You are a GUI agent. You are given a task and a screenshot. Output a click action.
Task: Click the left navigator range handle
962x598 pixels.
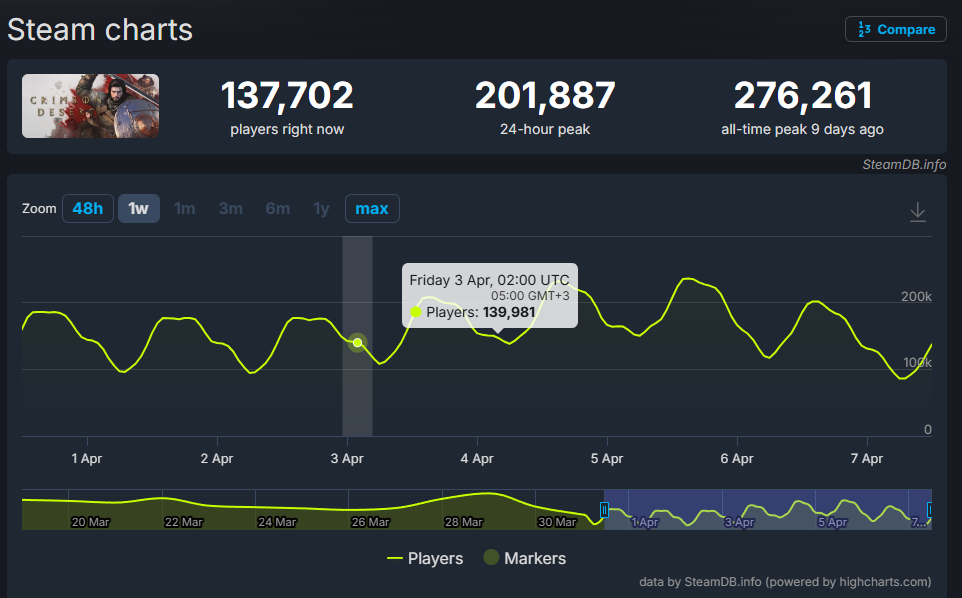pos(604,510)
